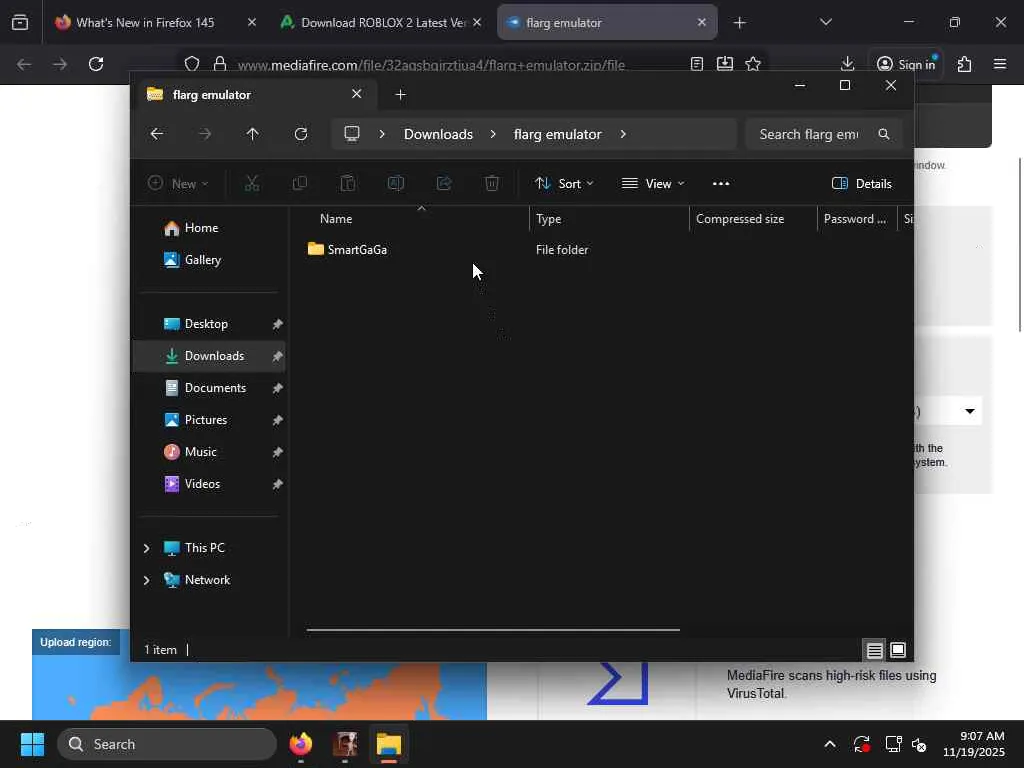Screen dimensions: 1024x768
Task: Open the dropdown arrow on MediaFire page
Action: coord(970,411)
